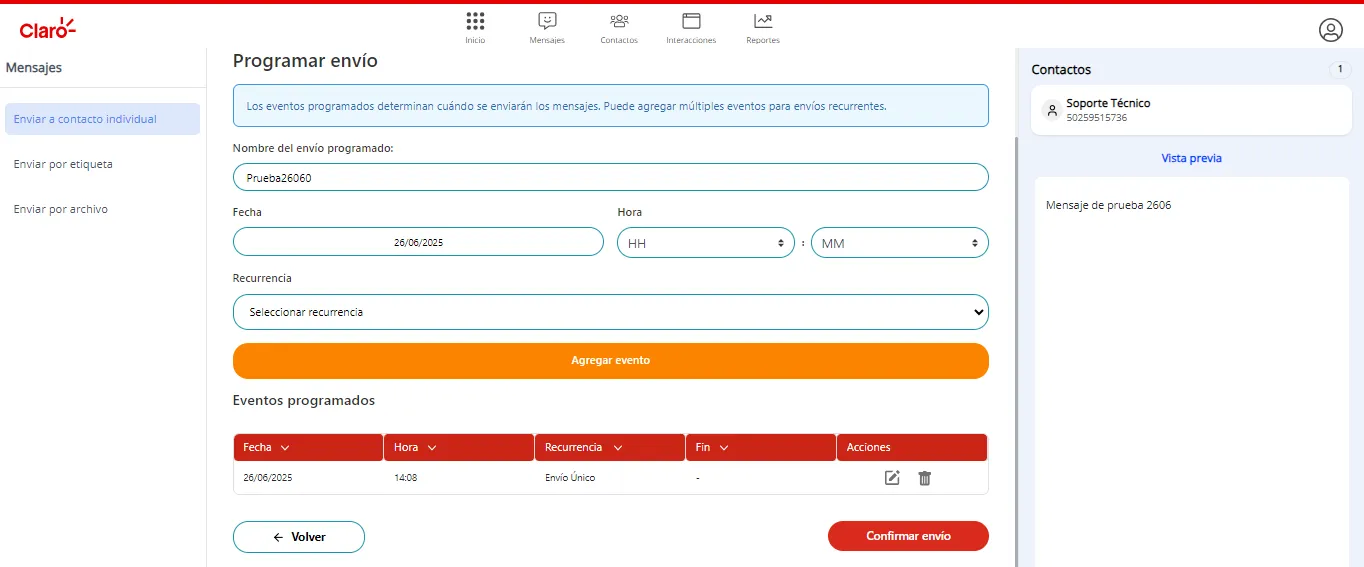The image size is (1364, 567).
Task: Select Enviar por archivo in sidebar
Action: point(61,209)
